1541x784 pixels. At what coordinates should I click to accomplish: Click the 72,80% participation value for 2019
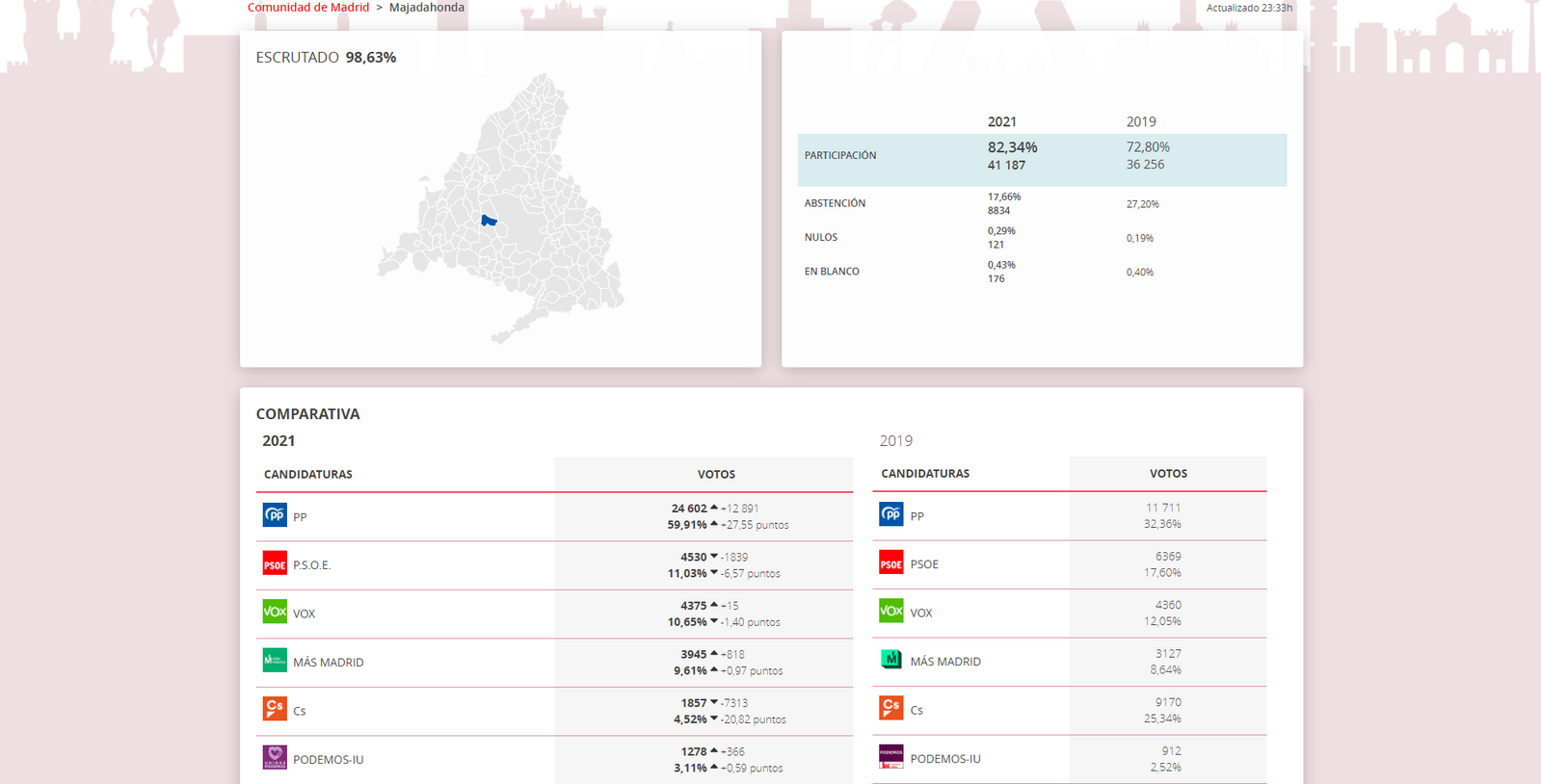pos(1148,147)
